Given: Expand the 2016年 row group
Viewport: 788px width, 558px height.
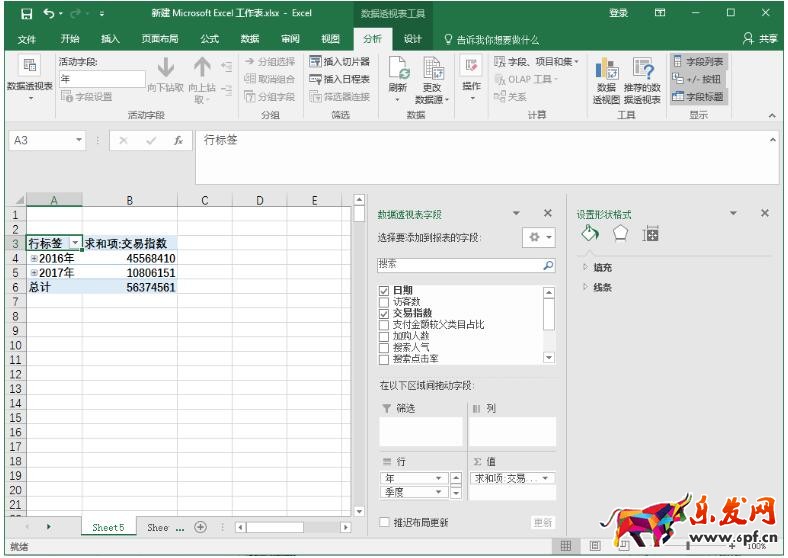Looking at the screenshot, I should tap(33, 259).
